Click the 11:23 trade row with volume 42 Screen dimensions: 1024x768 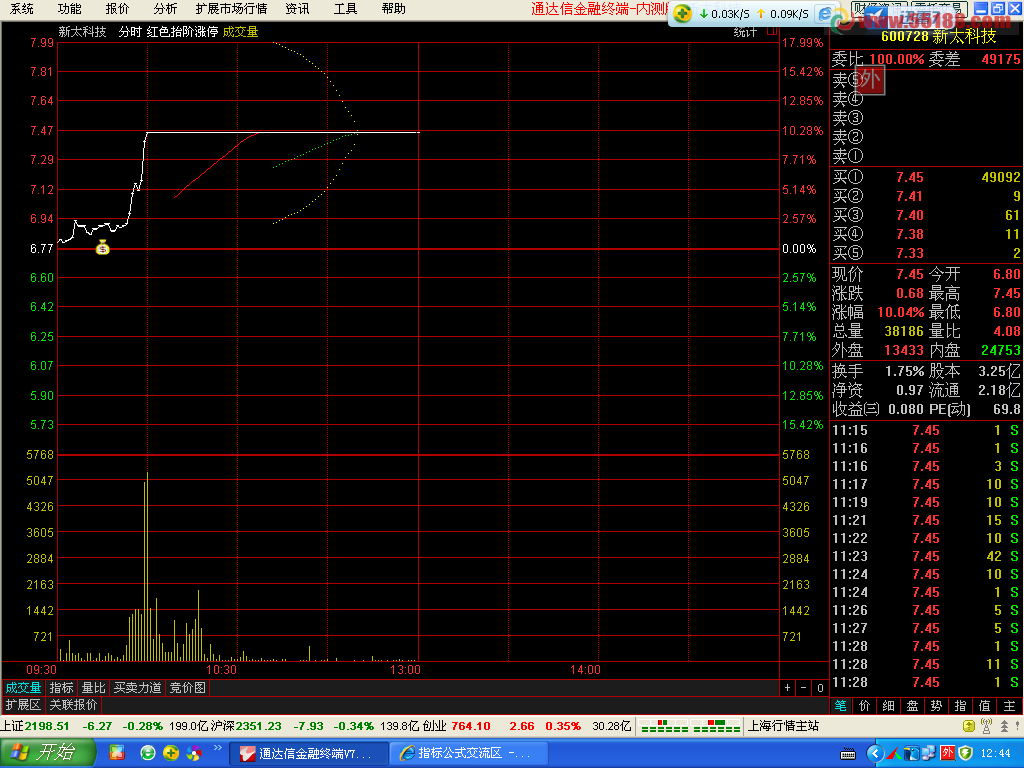pos(925,556)
